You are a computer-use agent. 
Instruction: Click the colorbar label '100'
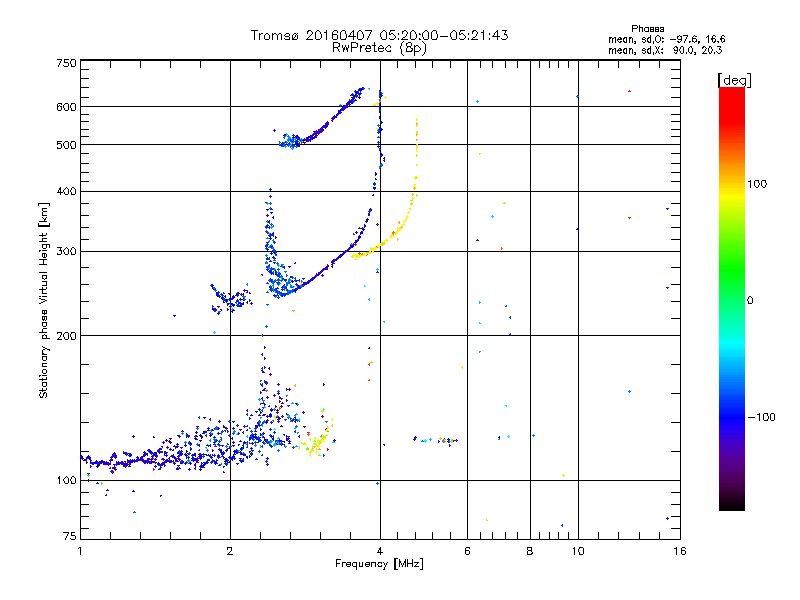tap(757, 184)
